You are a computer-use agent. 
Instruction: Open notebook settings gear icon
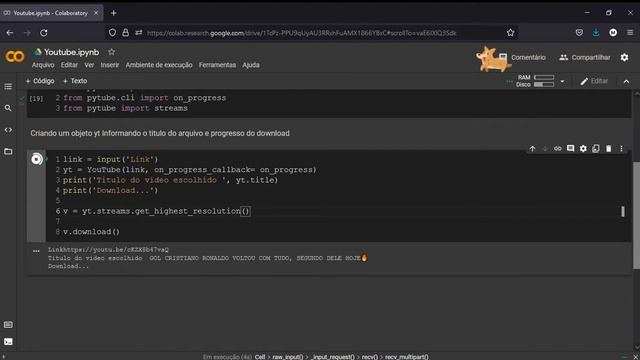click(624, 58)
